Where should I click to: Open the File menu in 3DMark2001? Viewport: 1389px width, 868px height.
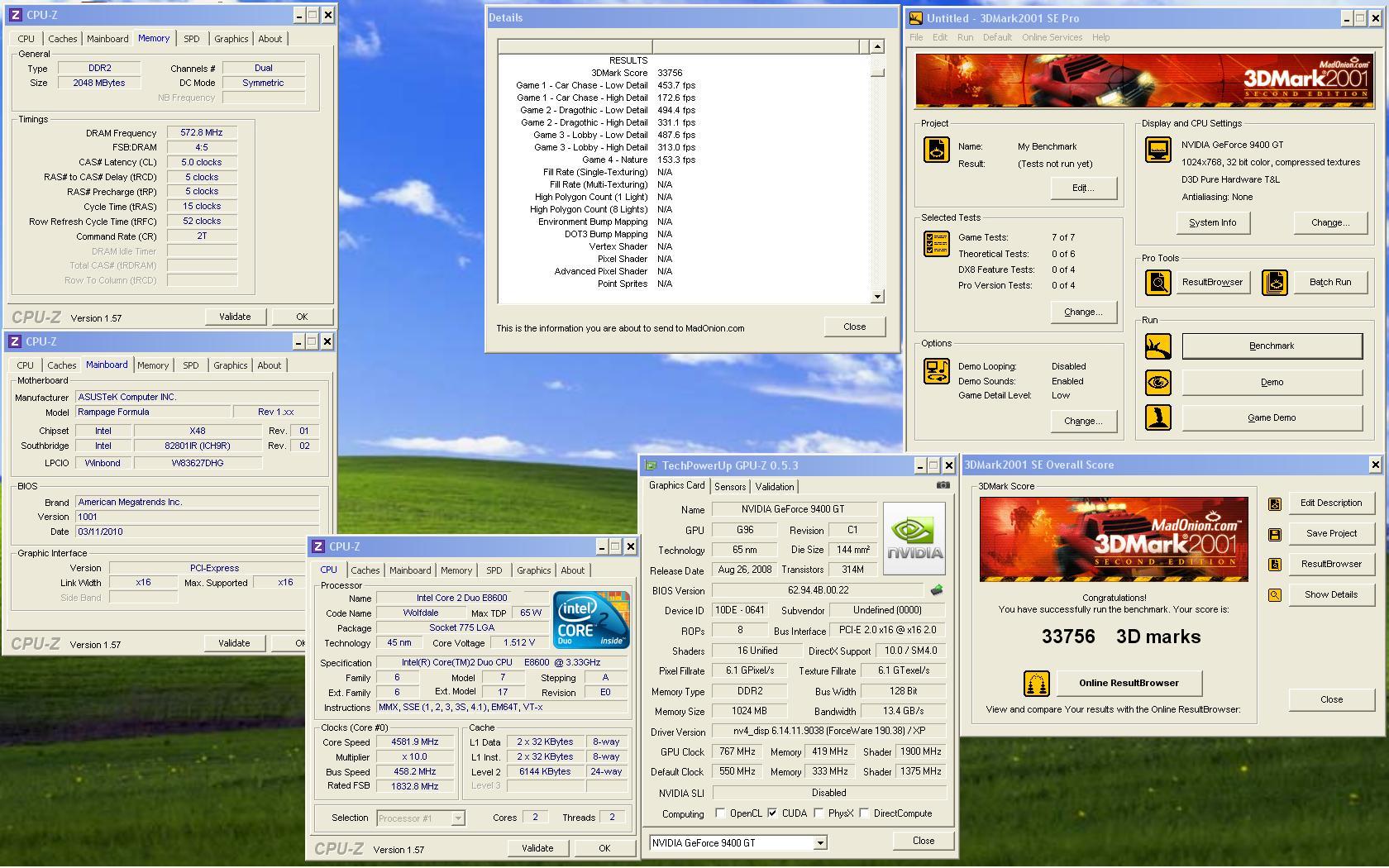click(x=916, y=37)
